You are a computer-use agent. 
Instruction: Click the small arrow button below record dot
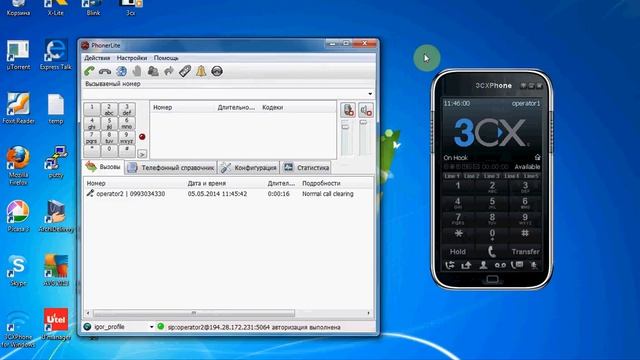[x=142, y=154]
